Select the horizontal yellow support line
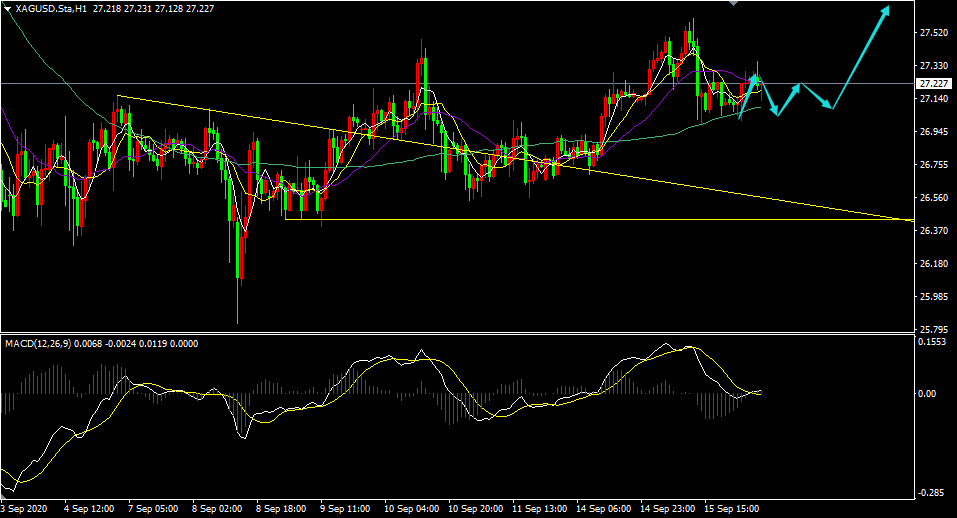The height and width of the screenshot is (518, 957). point(598,219)
